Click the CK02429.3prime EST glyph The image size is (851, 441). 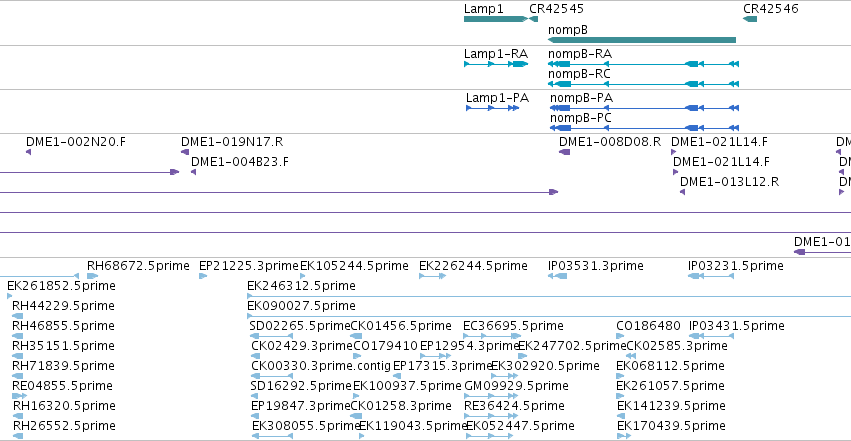tap(256, 356)
